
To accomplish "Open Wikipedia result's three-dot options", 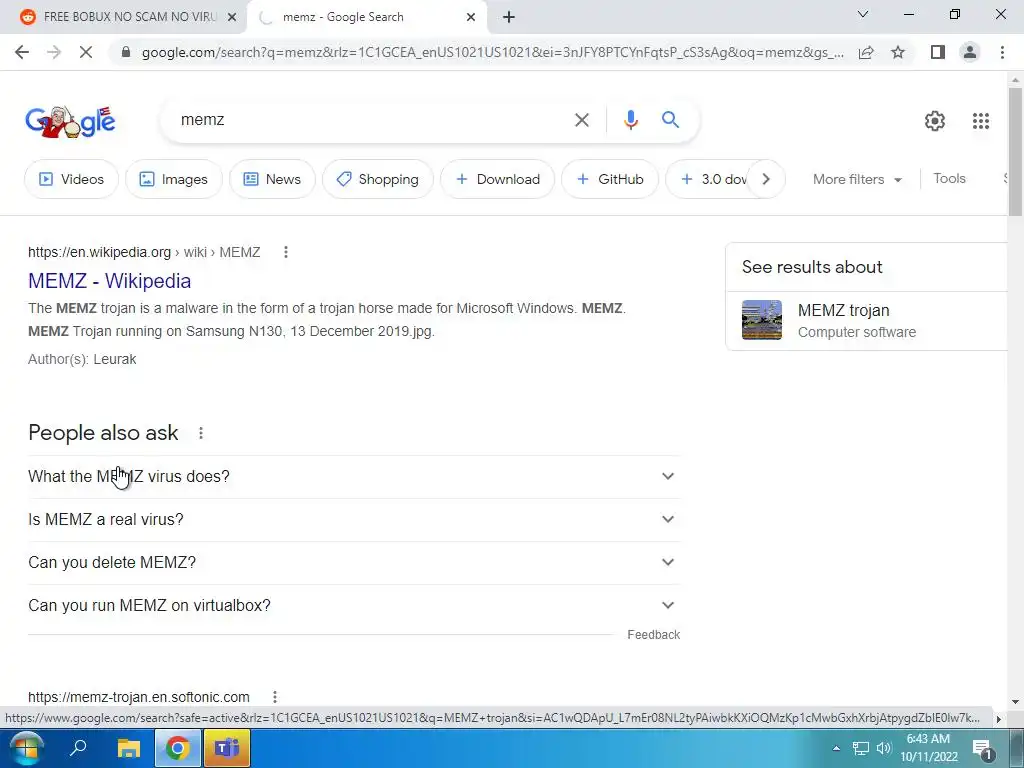I will [x=285, y=252].
